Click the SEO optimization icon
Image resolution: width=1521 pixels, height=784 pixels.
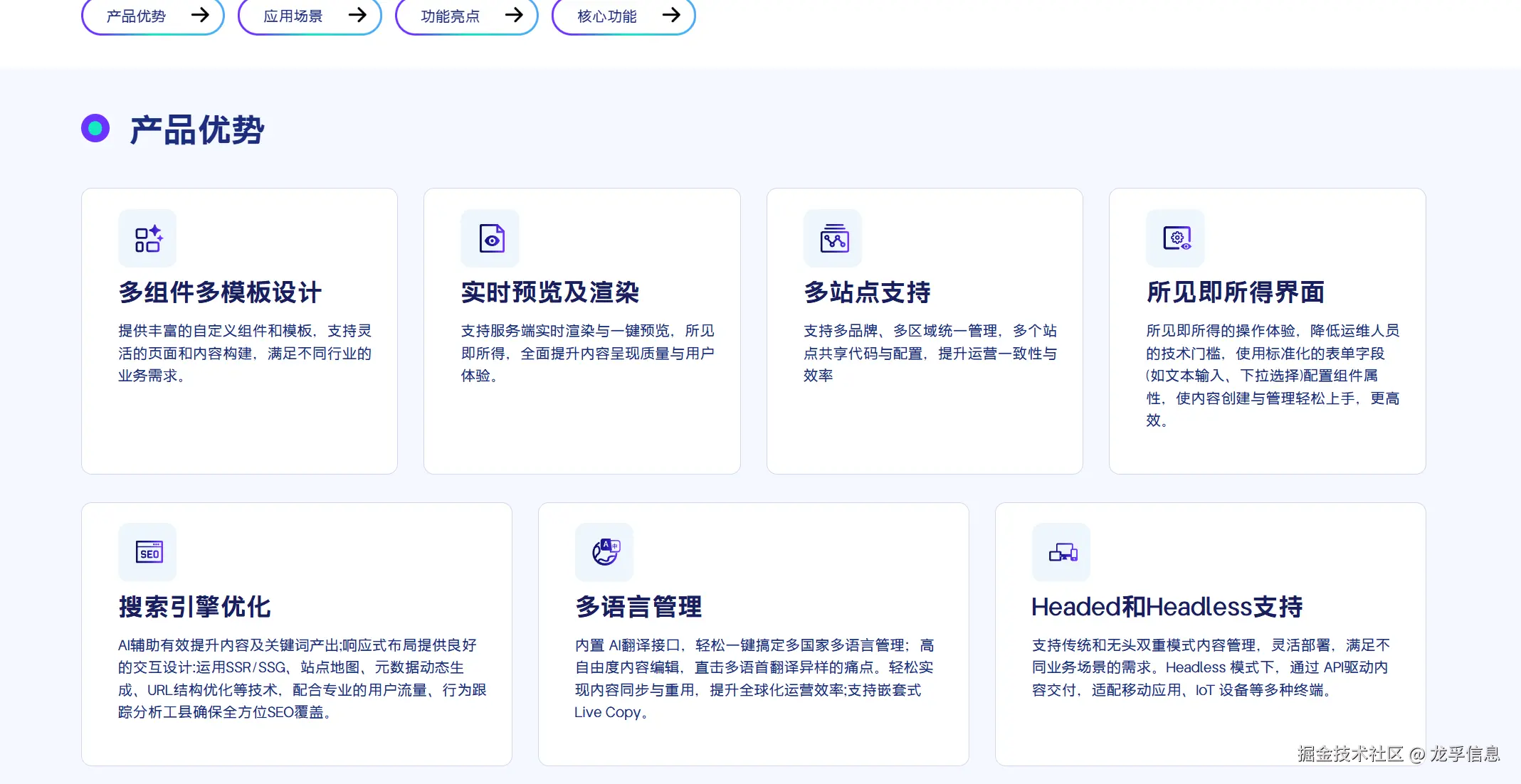point(148,553)
